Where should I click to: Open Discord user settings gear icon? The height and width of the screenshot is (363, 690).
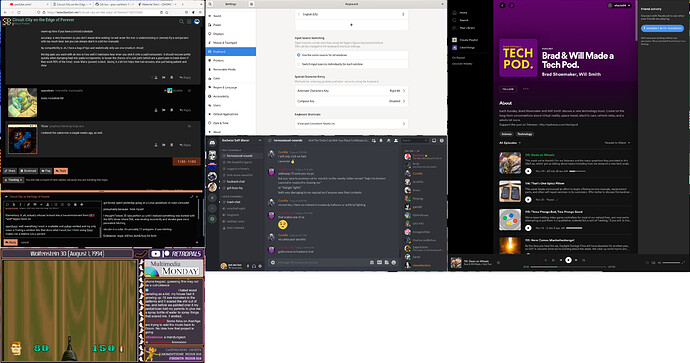click(x=260, y=266)
